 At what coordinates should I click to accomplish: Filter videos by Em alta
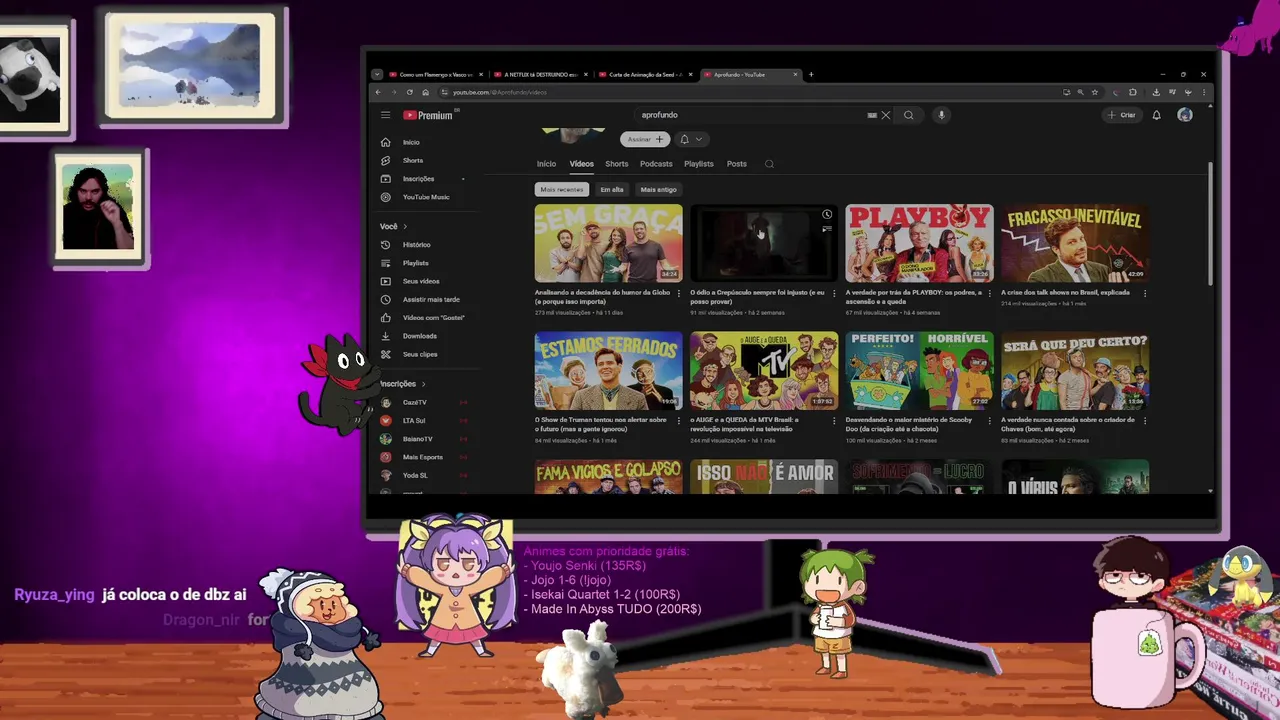pos(612,189)
